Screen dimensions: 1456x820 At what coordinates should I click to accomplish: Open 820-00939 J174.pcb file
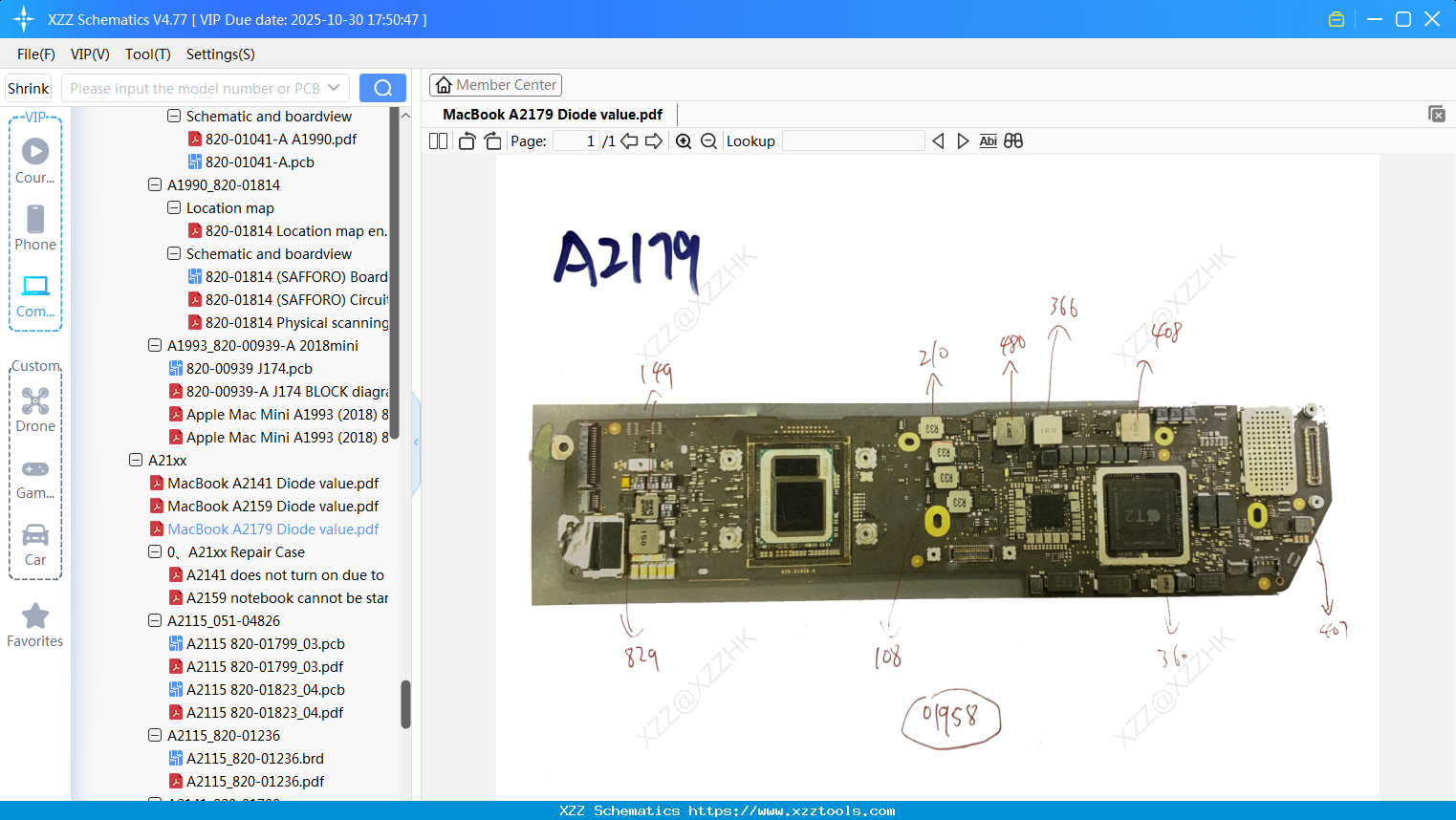pos(250,368)
